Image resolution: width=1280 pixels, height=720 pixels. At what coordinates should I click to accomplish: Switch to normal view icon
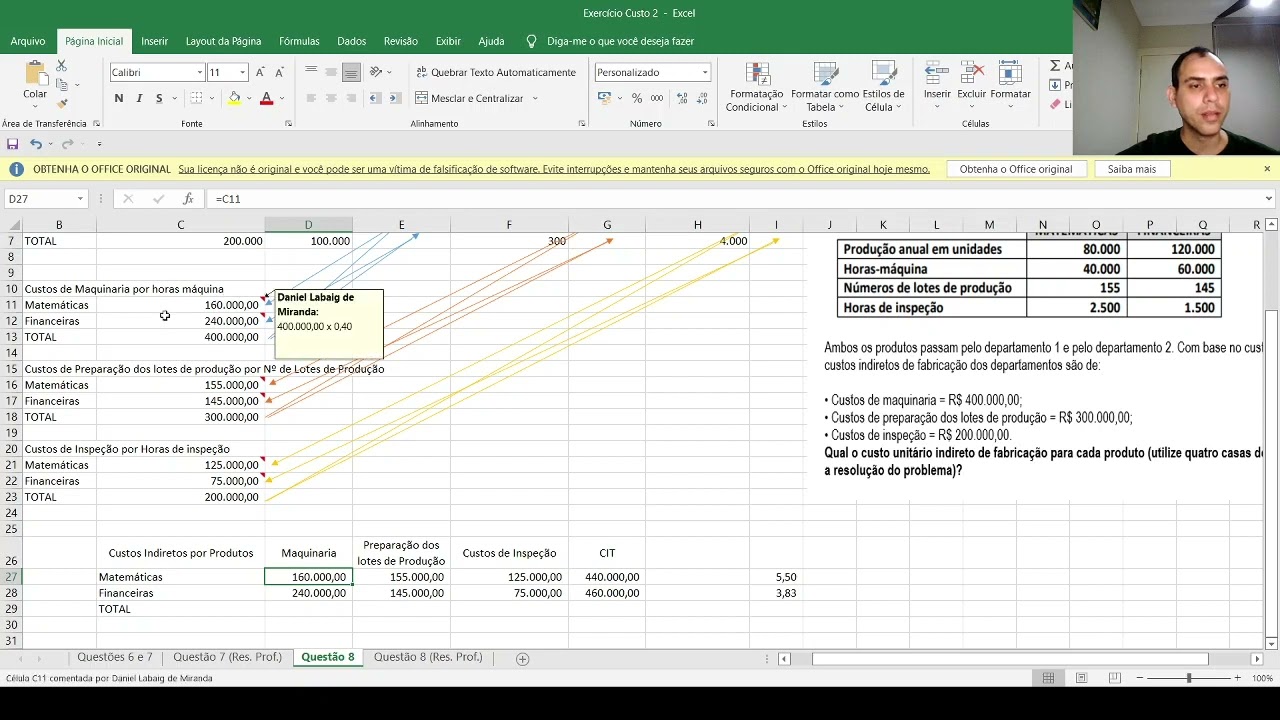pyautogui.click(x=1048, y=678)
